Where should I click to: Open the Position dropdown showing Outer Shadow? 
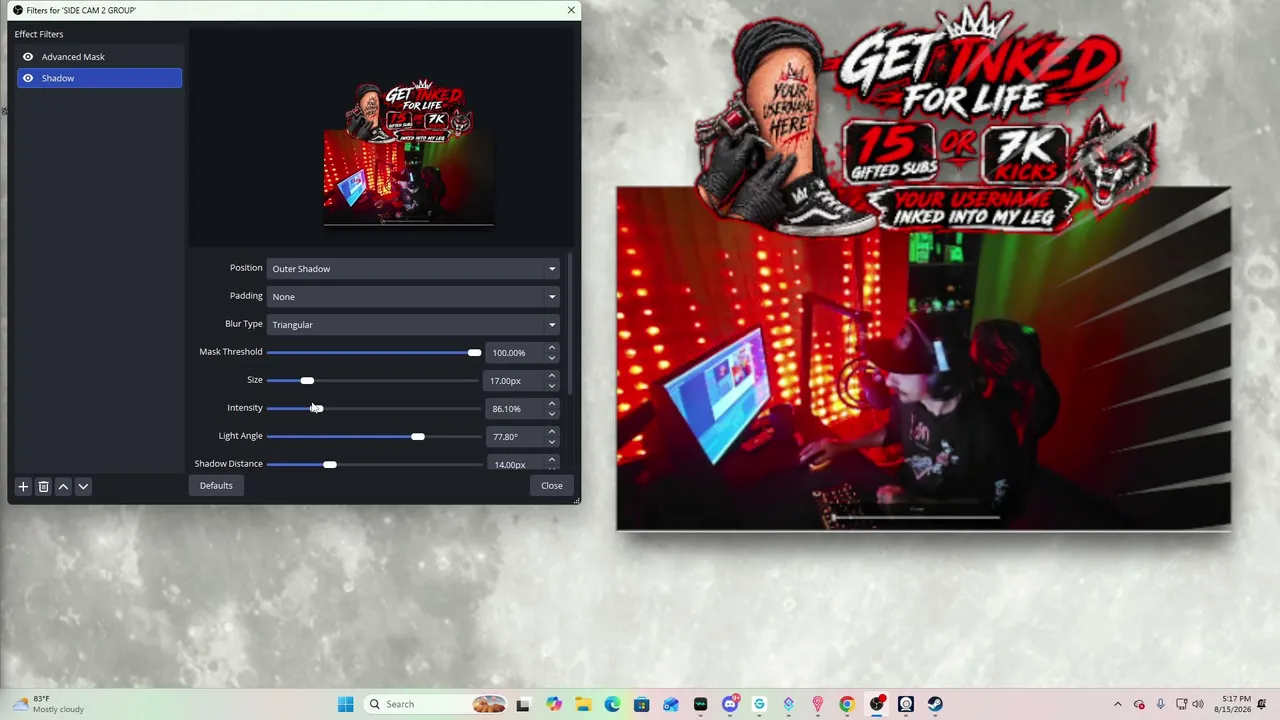[x=412, y=269]
